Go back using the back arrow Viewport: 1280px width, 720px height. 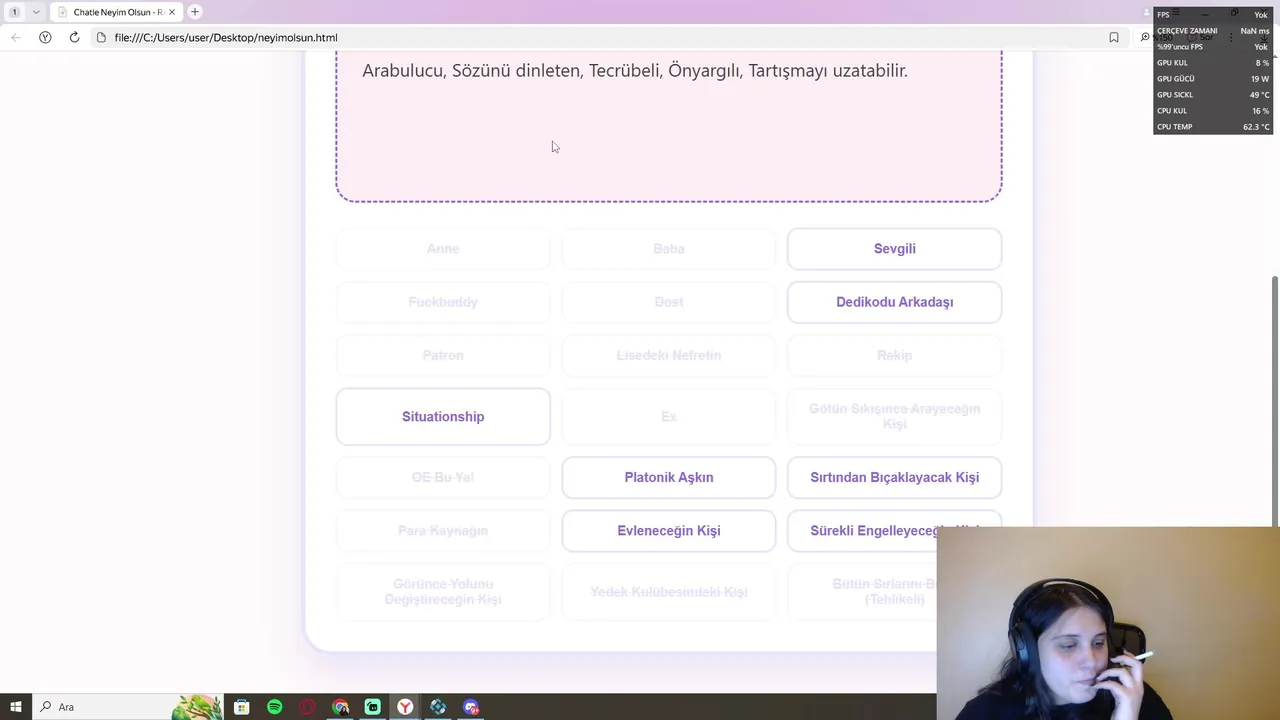15,37
